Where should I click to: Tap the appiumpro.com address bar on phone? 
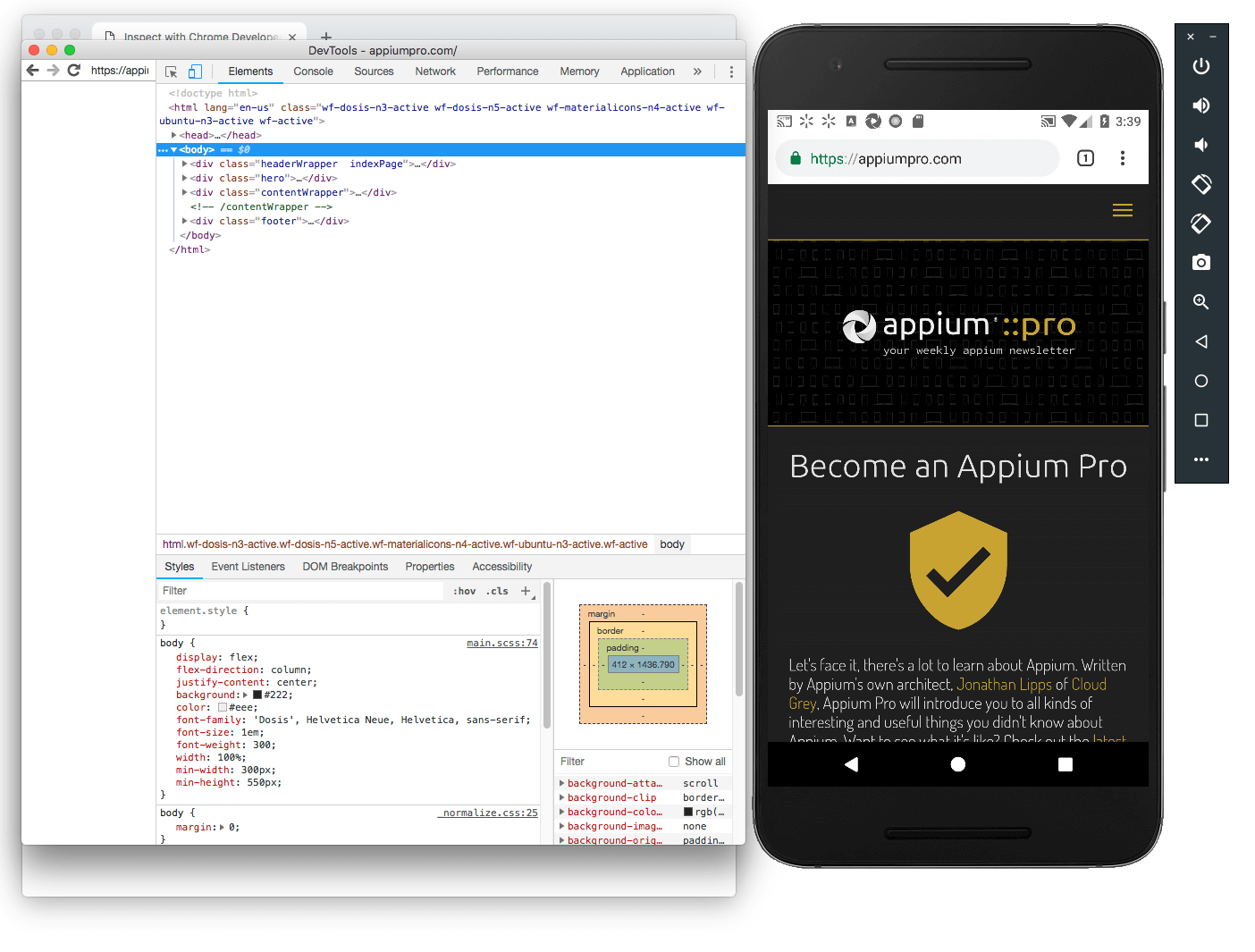(x=917, y=159)
